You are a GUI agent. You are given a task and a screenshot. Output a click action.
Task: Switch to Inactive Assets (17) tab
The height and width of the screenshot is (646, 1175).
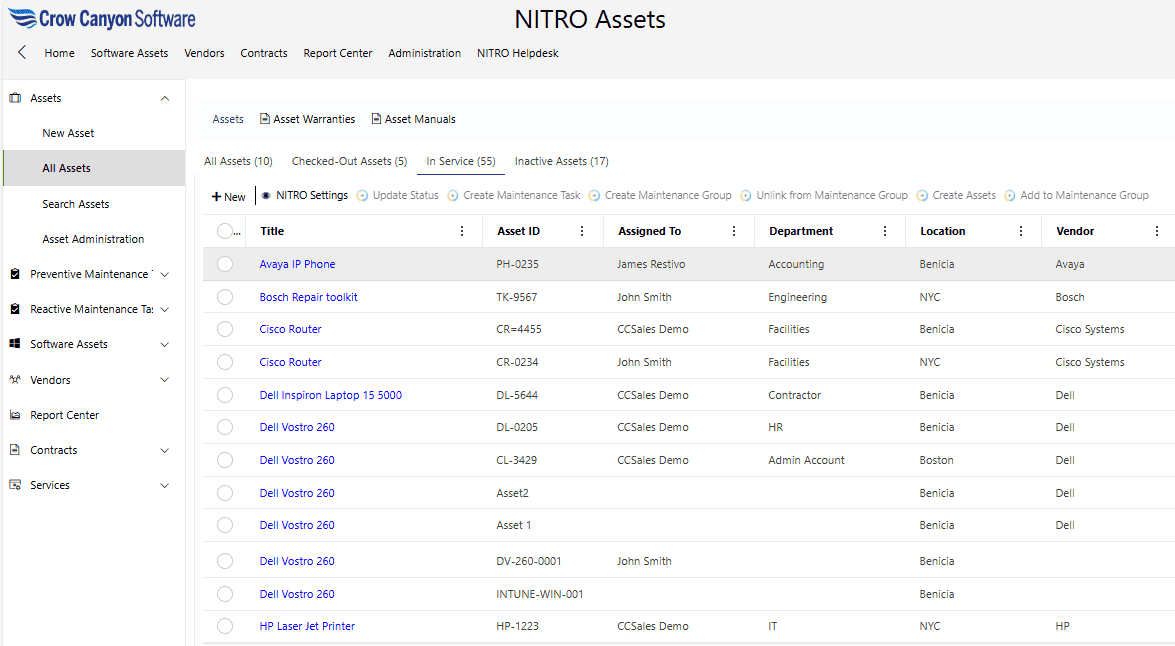[x=561, y=161]
